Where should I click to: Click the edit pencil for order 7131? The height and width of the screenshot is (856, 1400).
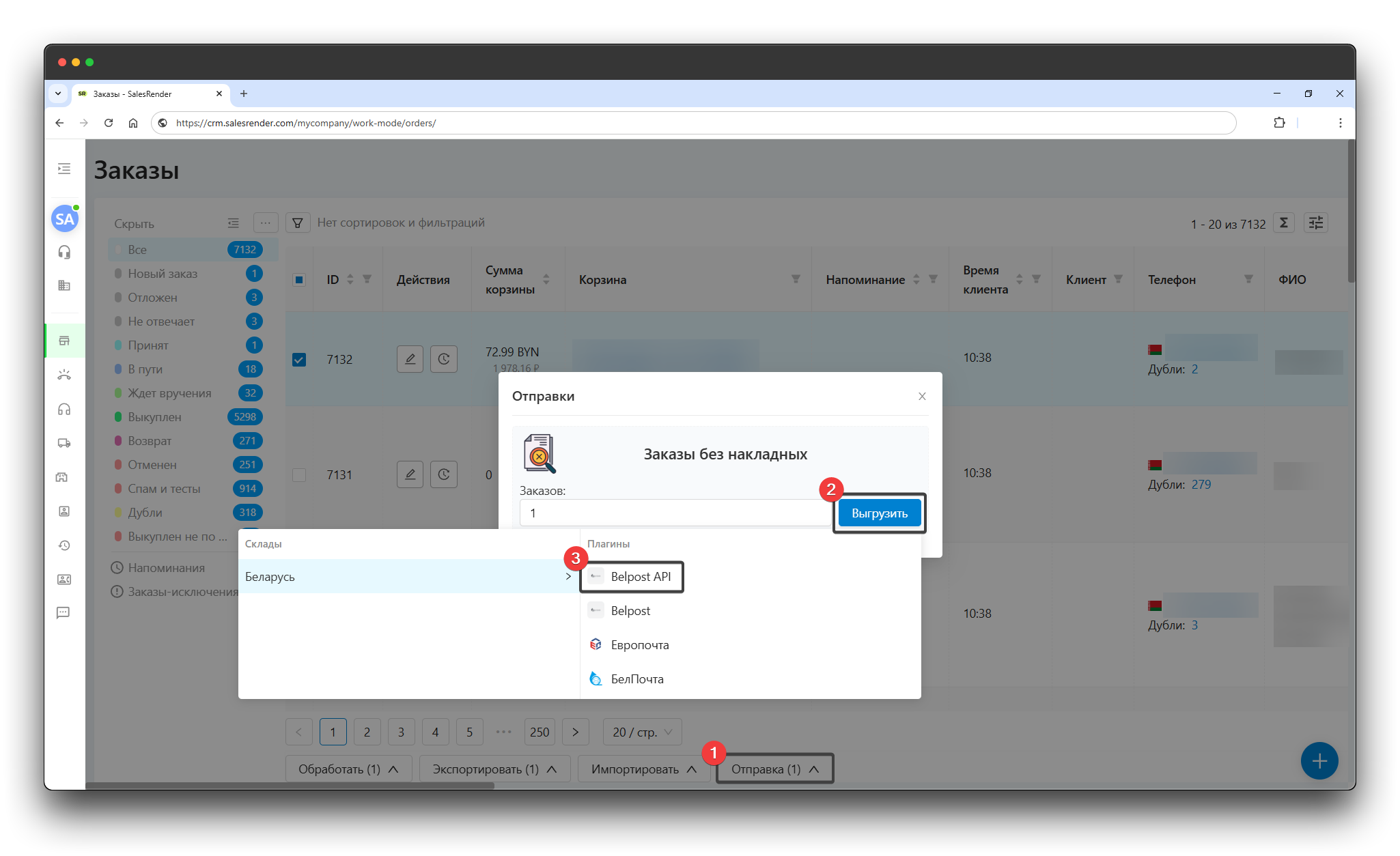tap(410, 474)
